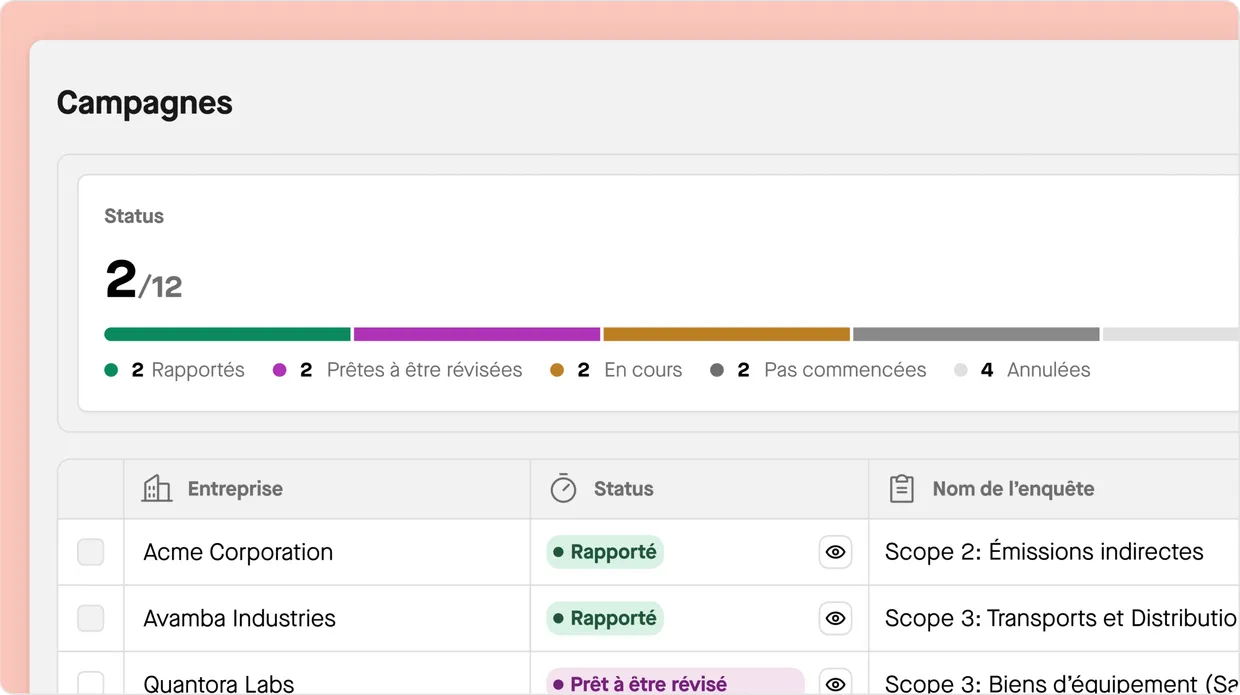The height and width of the screenshot is (695, 1240).
Task: Select the Acme Corporation row checkbox
Action: click(91, 552)
